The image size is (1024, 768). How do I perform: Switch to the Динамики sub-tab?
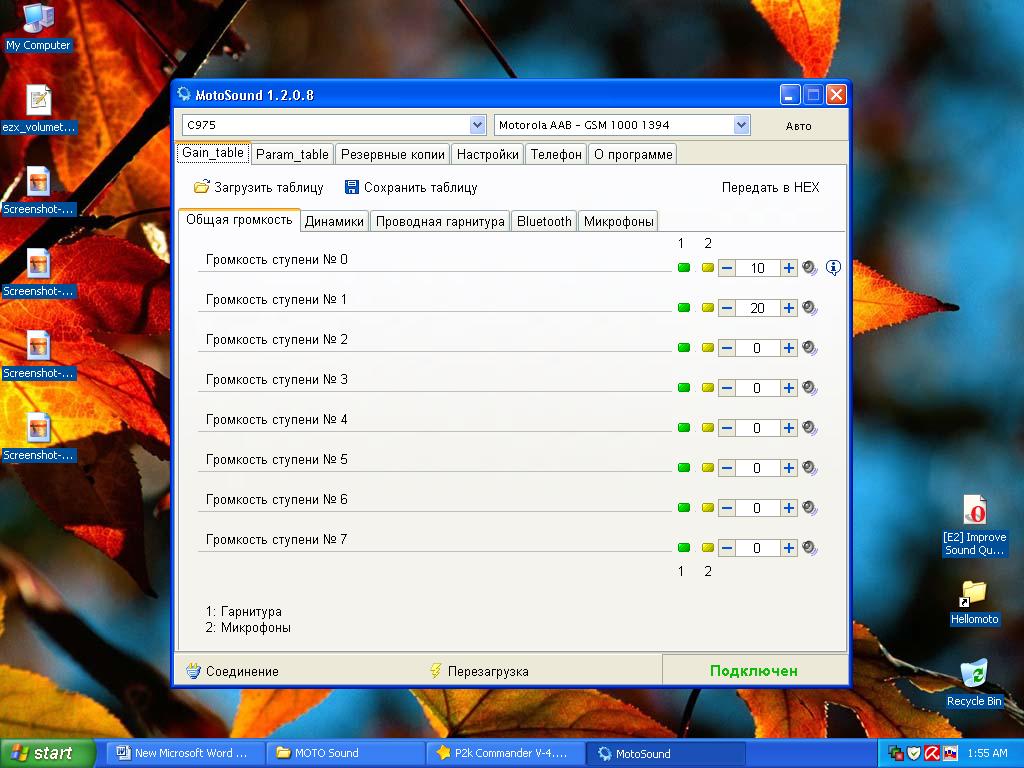(334, 221)
